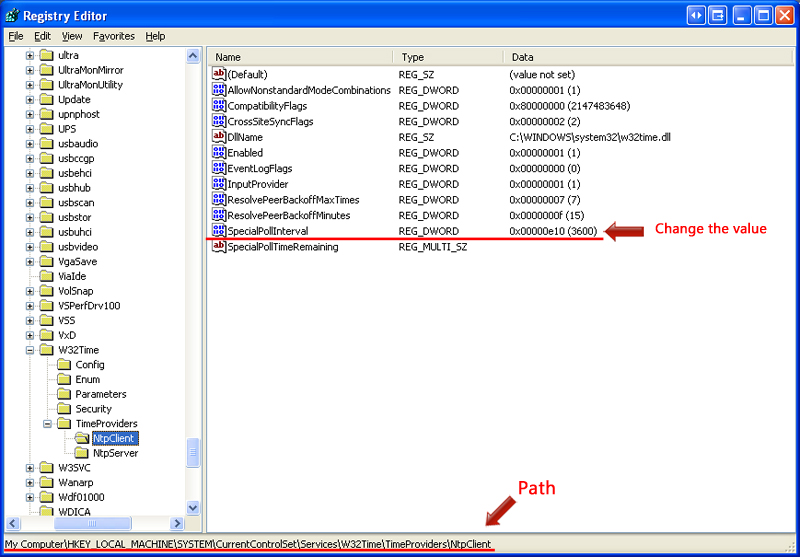Sort values by Type column header
Image resolution: width=800 pixels, height=557 pixels.
click(x=448, y=57)
